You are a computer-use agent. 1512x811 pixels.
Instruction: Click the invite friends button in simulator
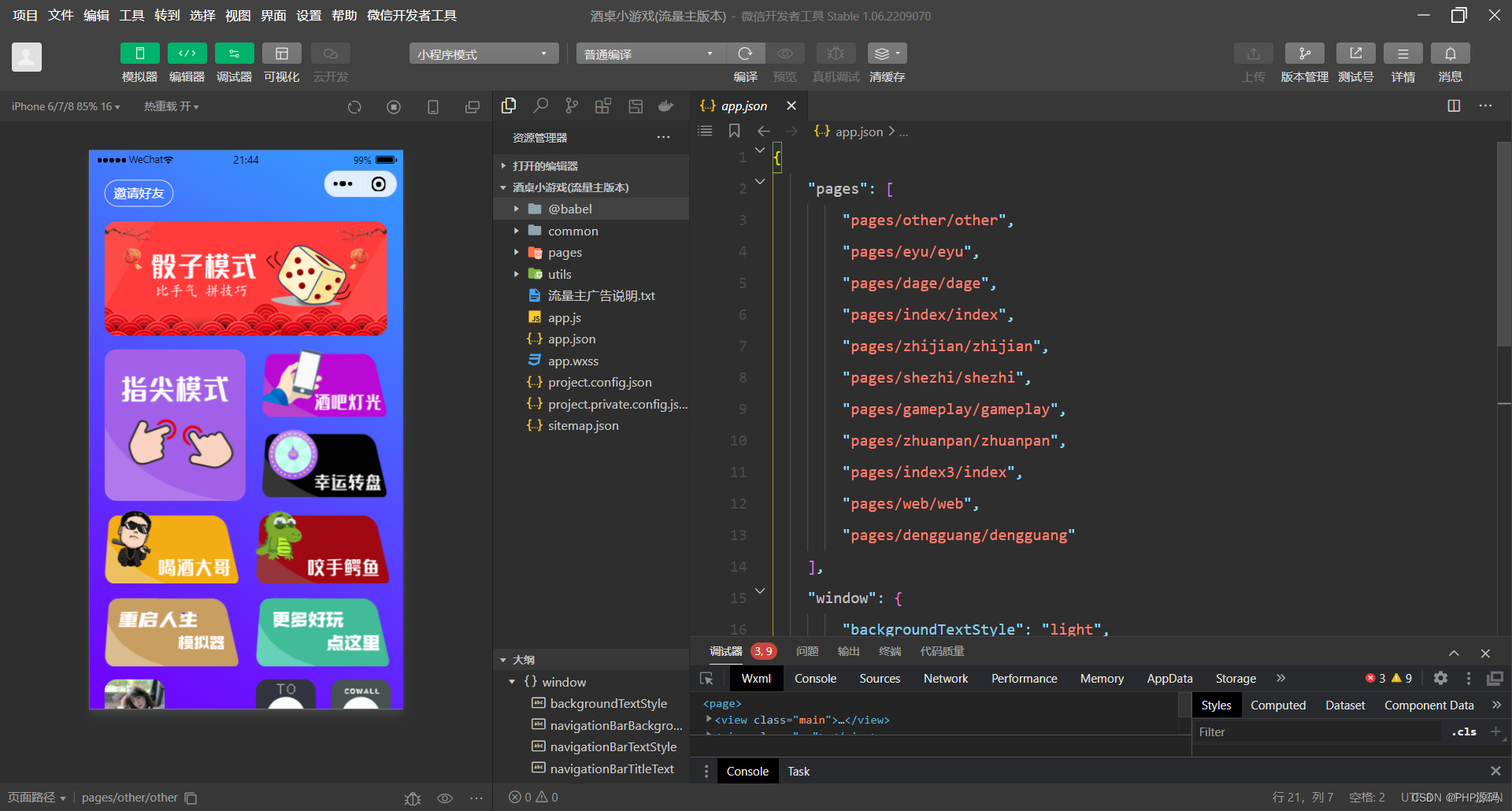pyautogui.click(x=139, y=193)
